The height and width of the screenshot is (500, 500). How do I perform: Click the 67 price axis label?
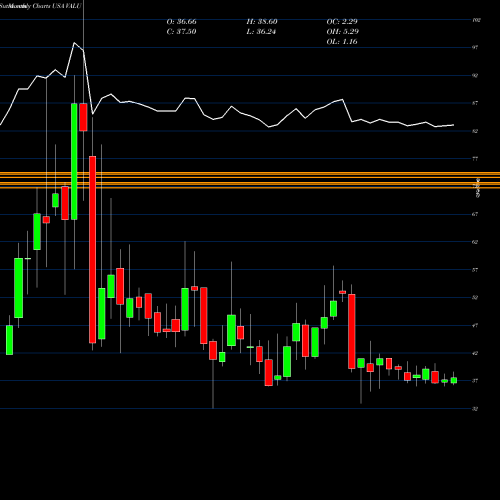click(475, 214)
